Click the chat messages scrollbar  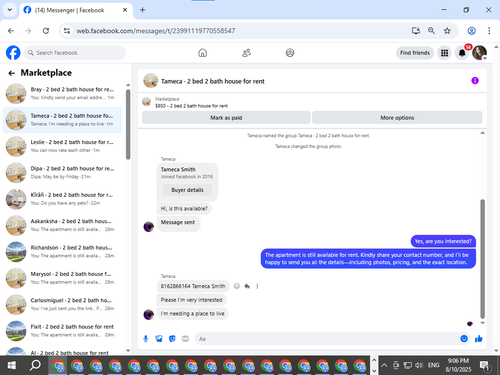point(482,259)
